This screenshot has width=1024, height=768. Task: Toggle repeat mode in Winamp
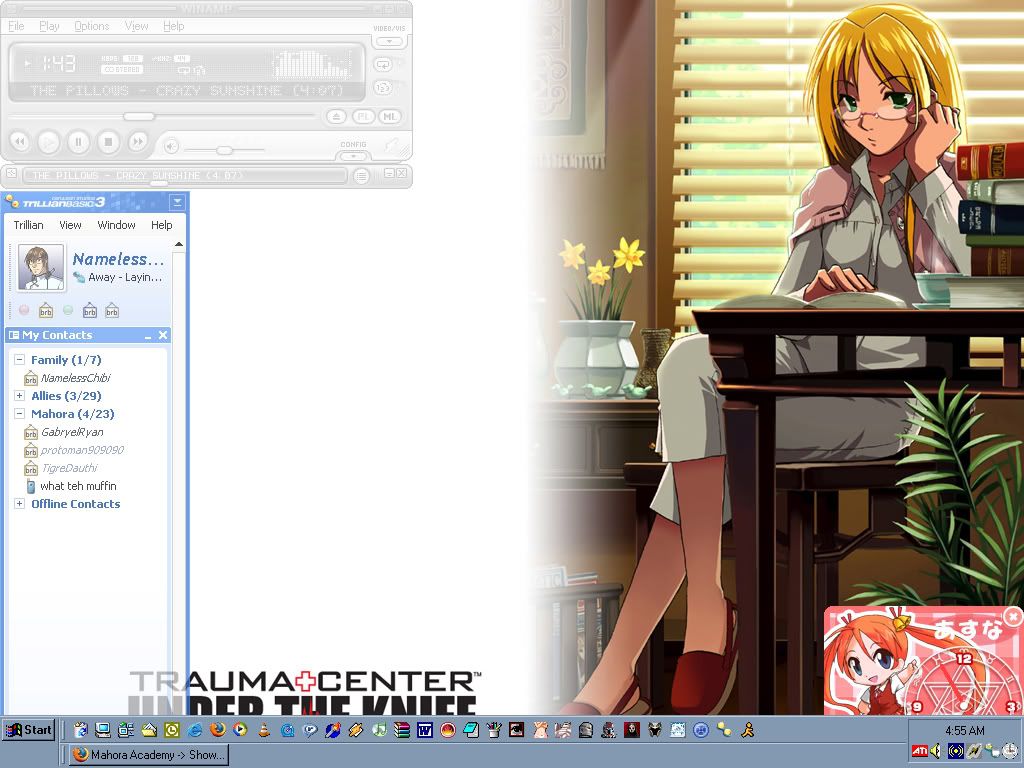point(383,65)
